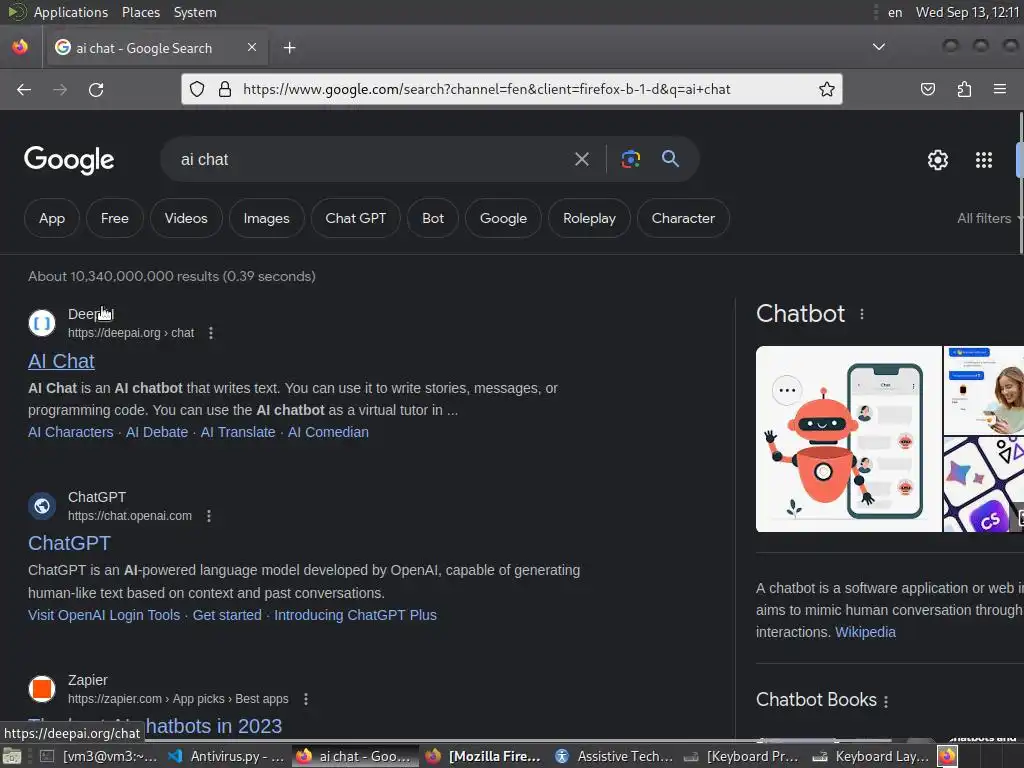Image resolution: width=1024 pixels, height=768 pixels.
Task: Save page to Pocket
Action: point(927,89)
